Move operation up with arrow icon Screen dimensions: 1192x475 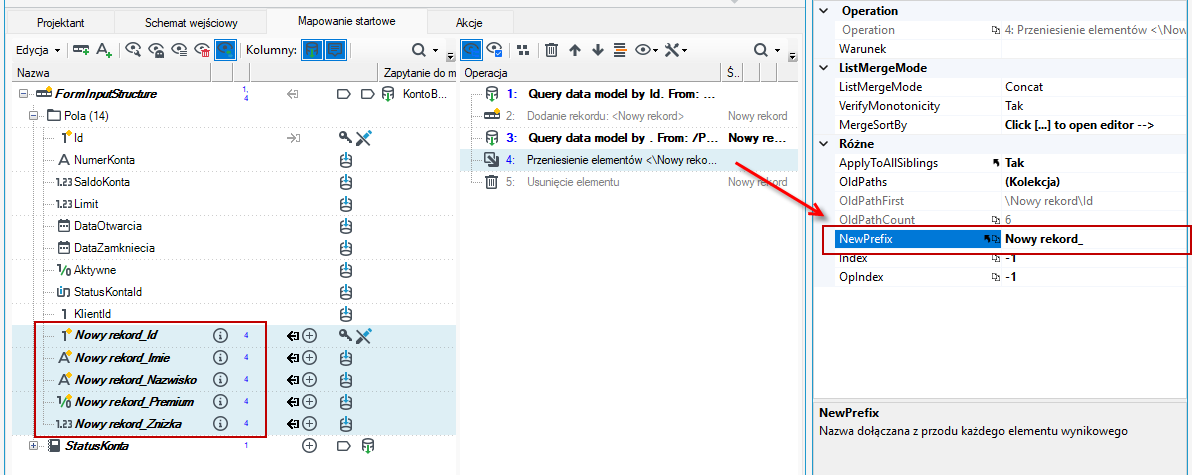point(575,50)
